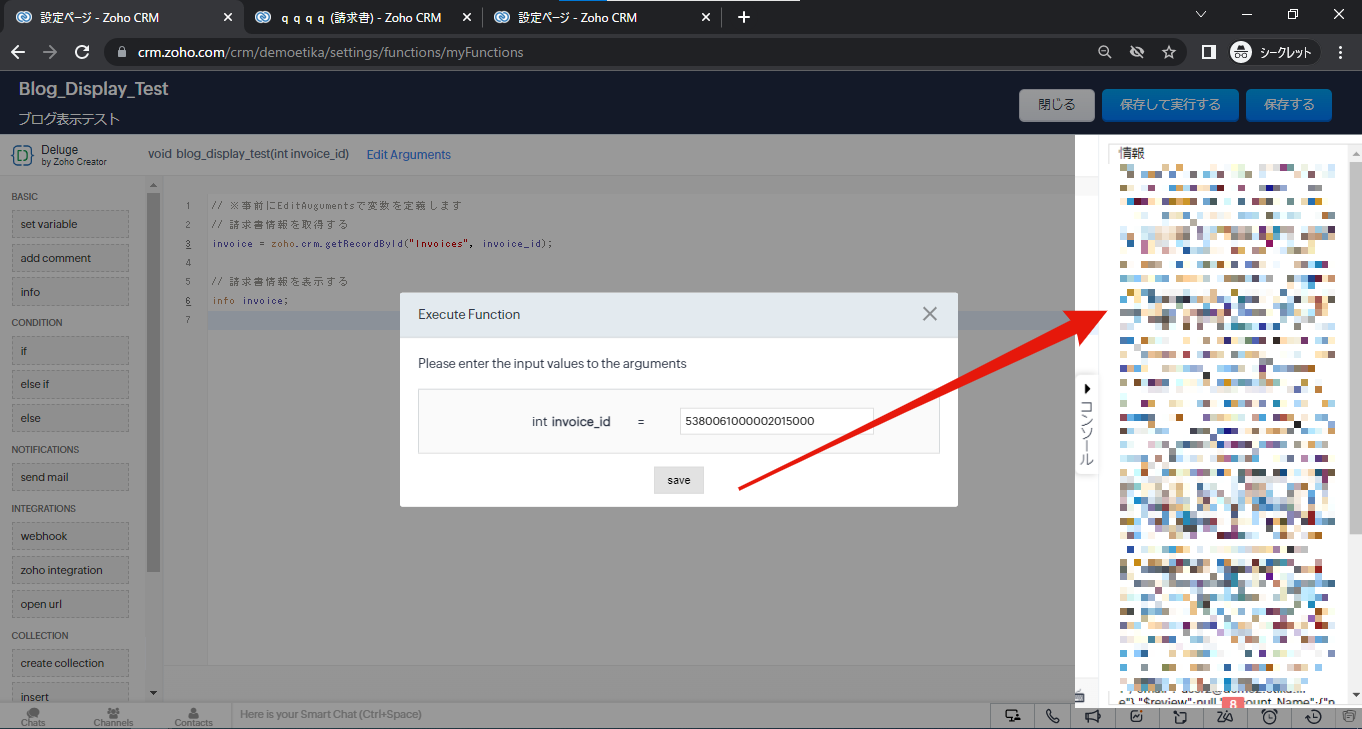Close the Execute Function dialog
The width and height of the screenshot is (1362, 729).
(930, 314)
